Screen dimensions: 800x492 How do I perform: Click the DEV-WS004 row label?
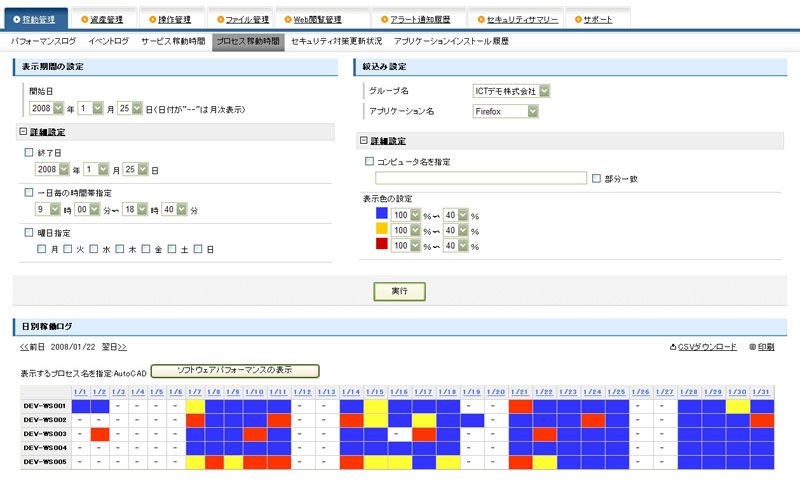tap(45, 448)
